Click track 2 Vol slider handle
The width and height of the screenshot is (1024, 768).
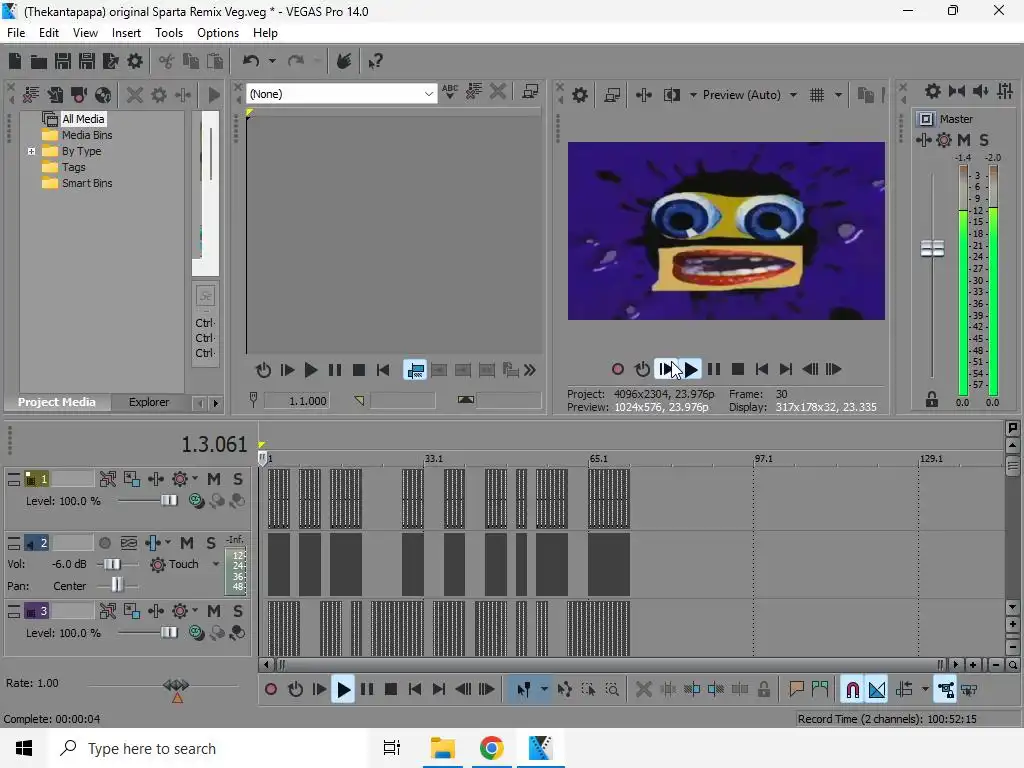point(112,564)
